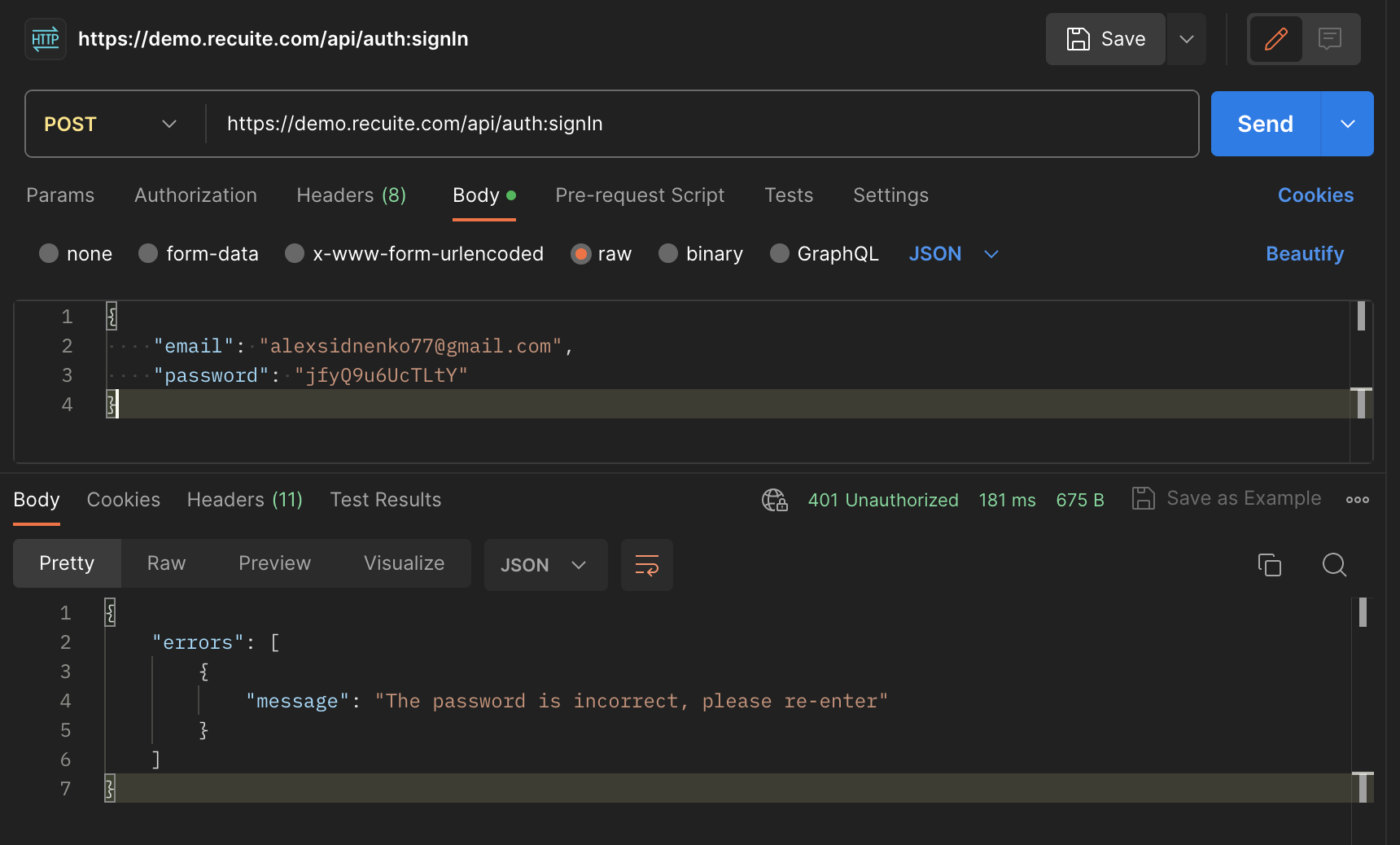Click the Save icon on the Save button

pos(1079,38)
